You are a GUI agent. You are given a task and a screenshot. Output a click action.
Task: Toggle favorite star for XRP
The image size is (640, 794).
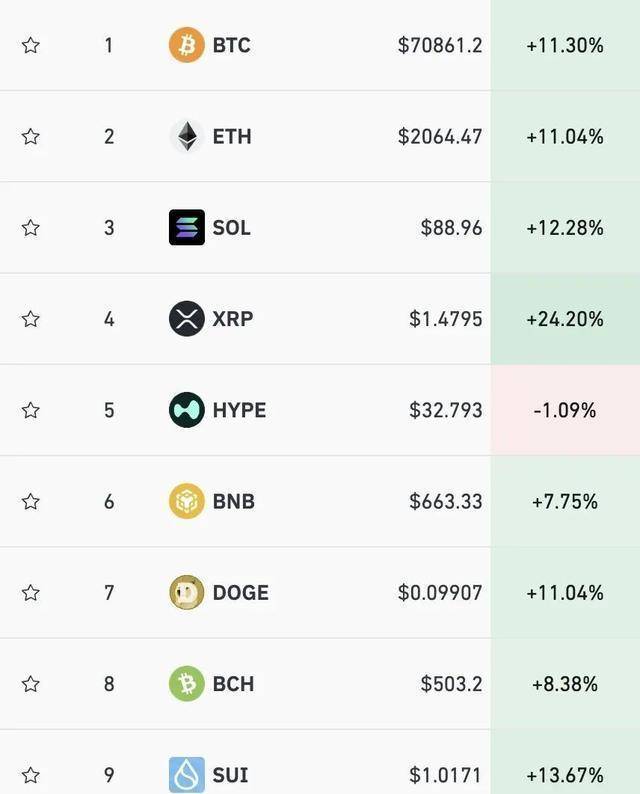(31, 319)
